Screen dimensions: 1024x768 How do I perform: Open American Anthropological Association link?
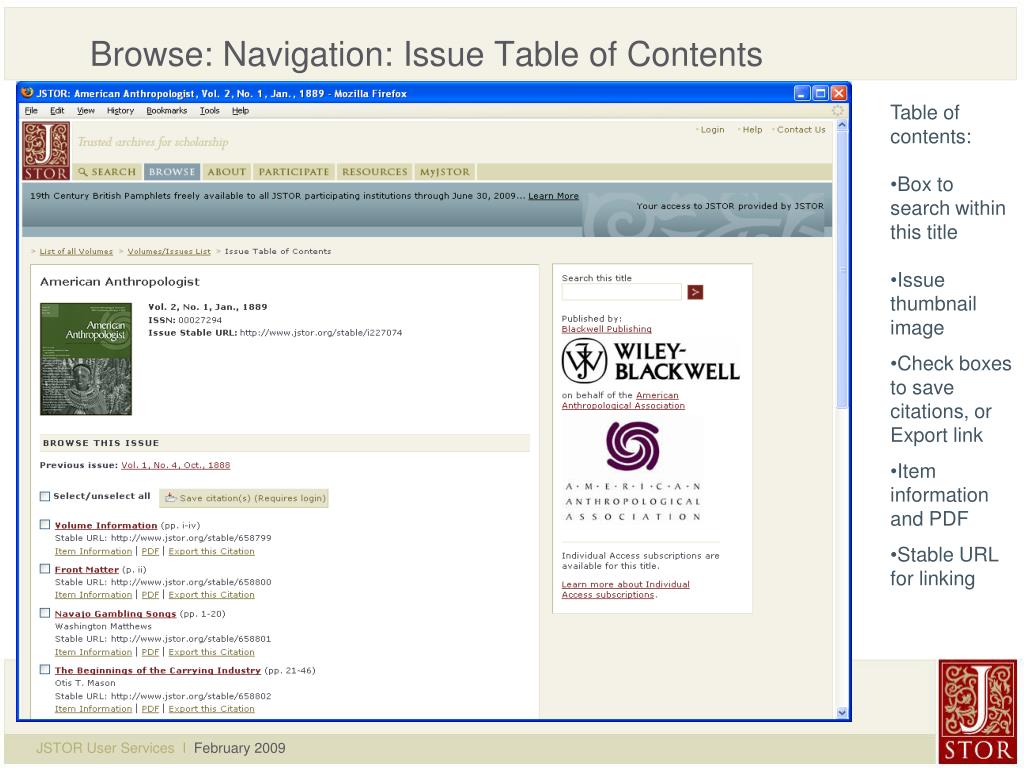(x=623, y=400)
